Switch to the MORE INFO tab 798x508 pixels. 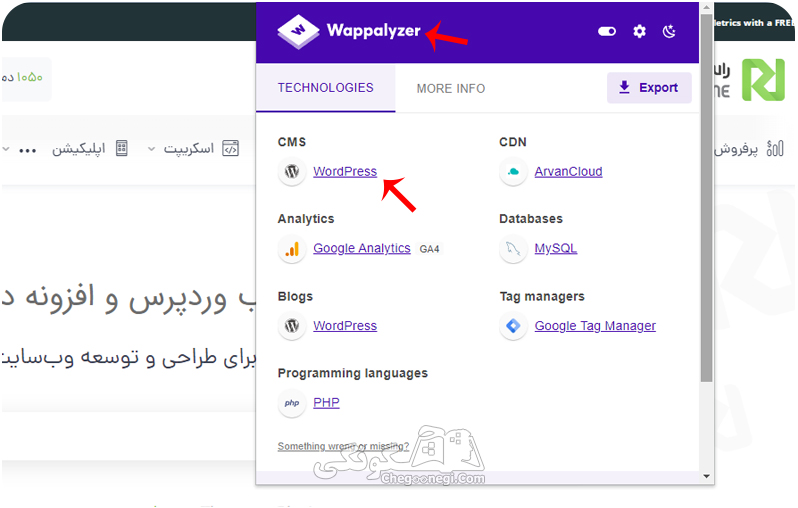pos(450,89)
